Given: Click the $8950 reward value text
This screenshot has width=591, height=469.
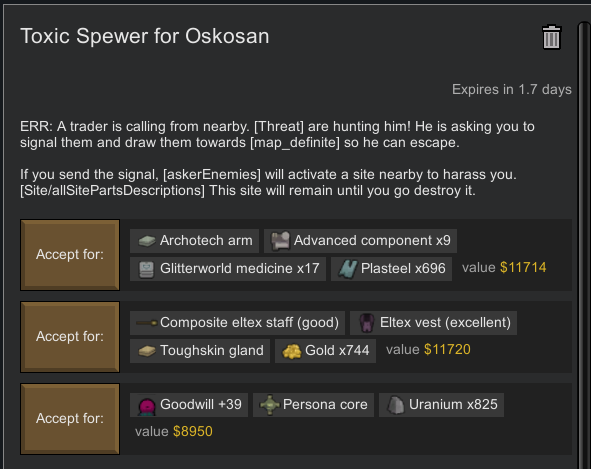Looking at the screenshot, I should [193, 431].
